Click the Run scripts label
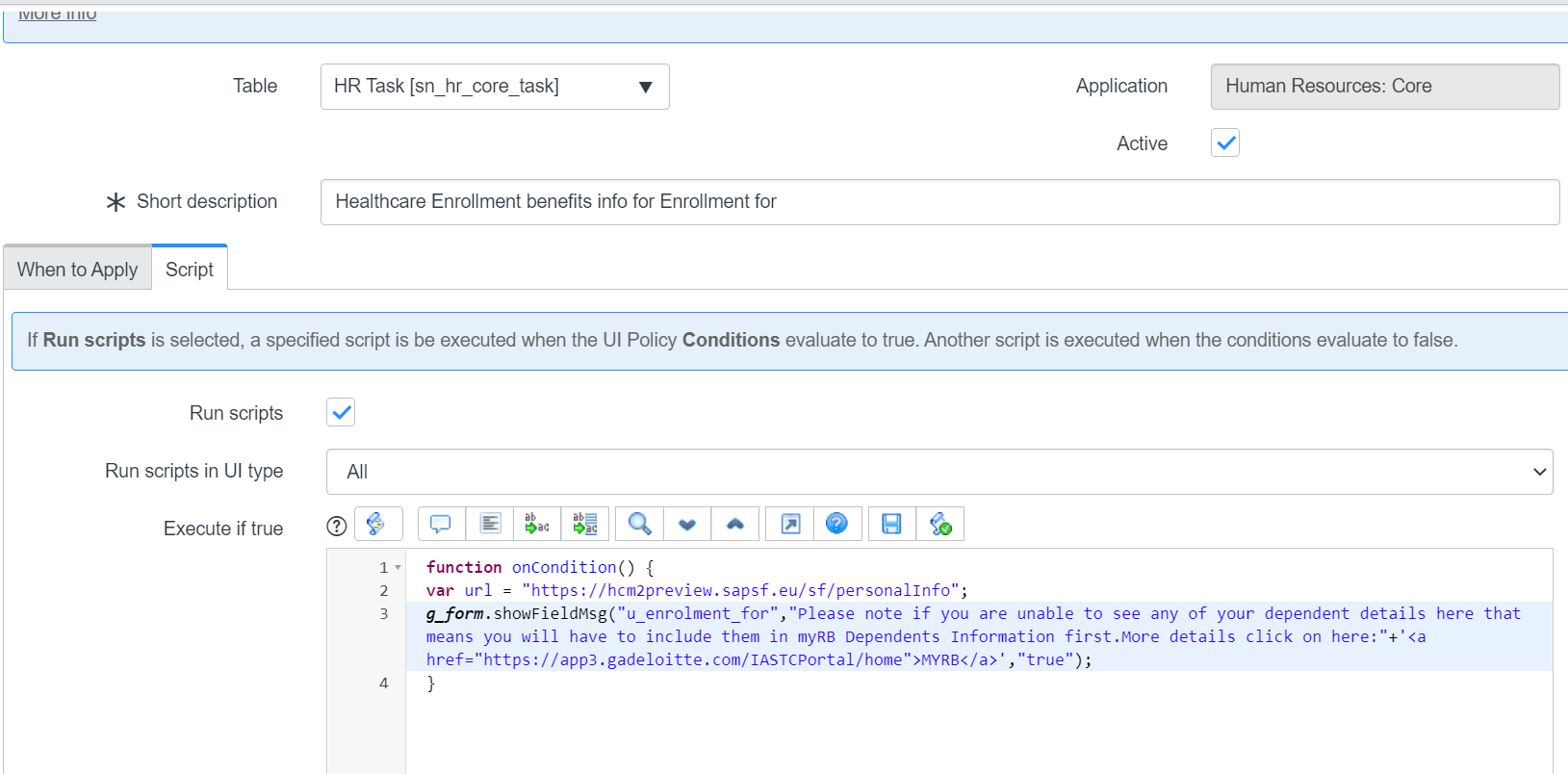The image size is (1568, 774). [236, 413]
